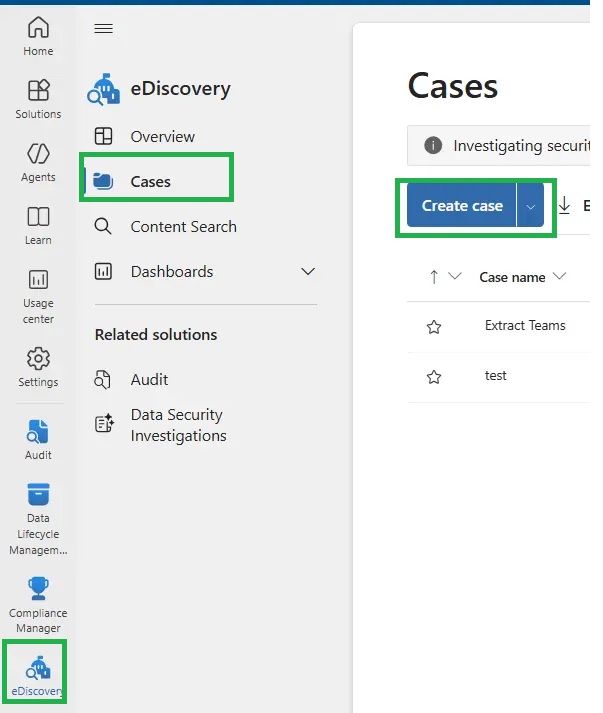
Task: Open the Extract Teams case
Action: pos(525,326)
